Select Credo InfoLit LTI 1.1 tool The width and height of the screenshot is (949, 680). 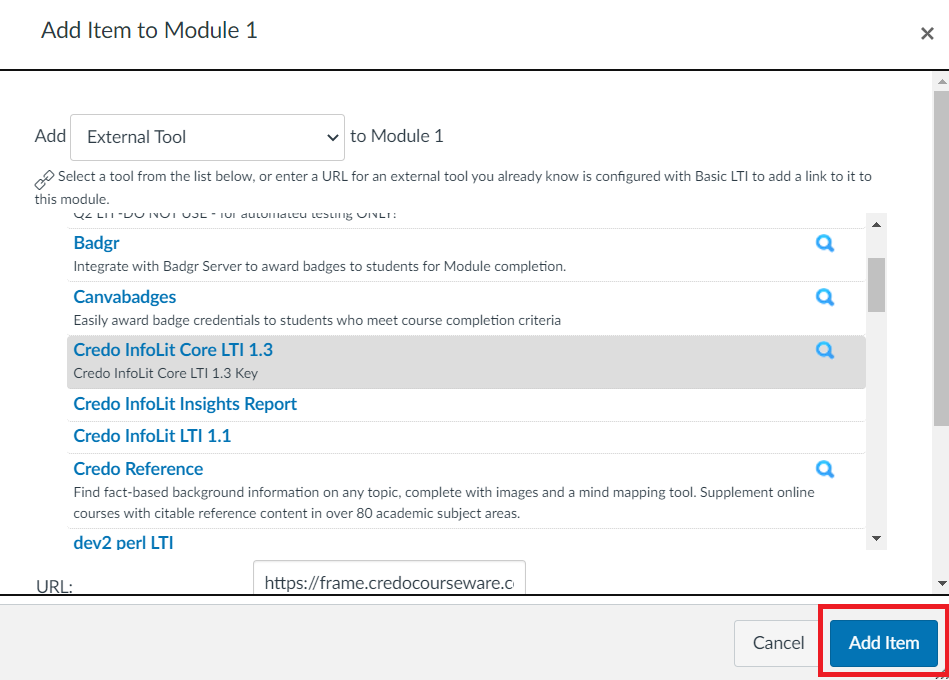152,436
